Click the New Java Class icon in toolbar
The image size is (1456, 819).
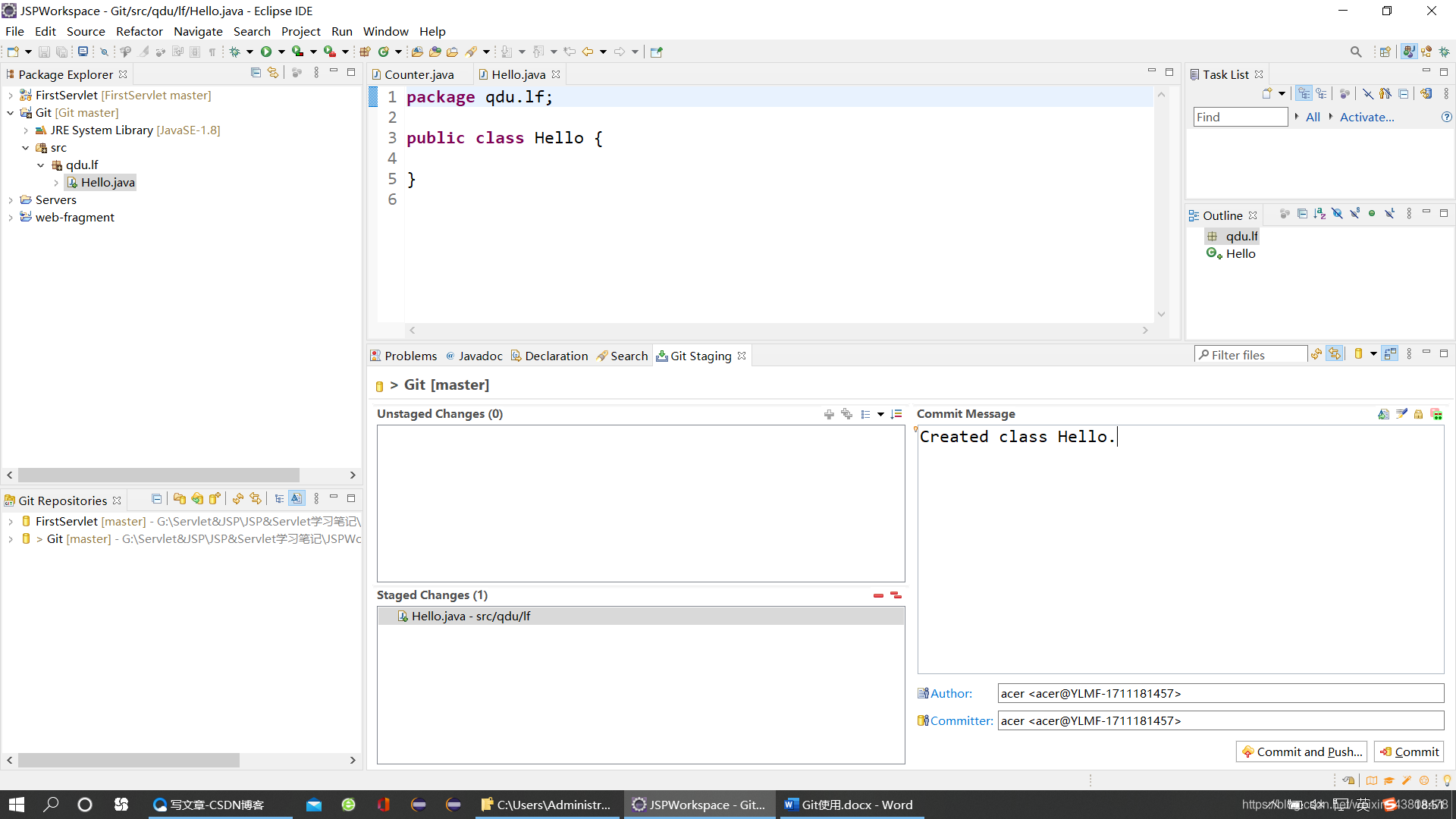pyautogui.click(x=384, y=52)
